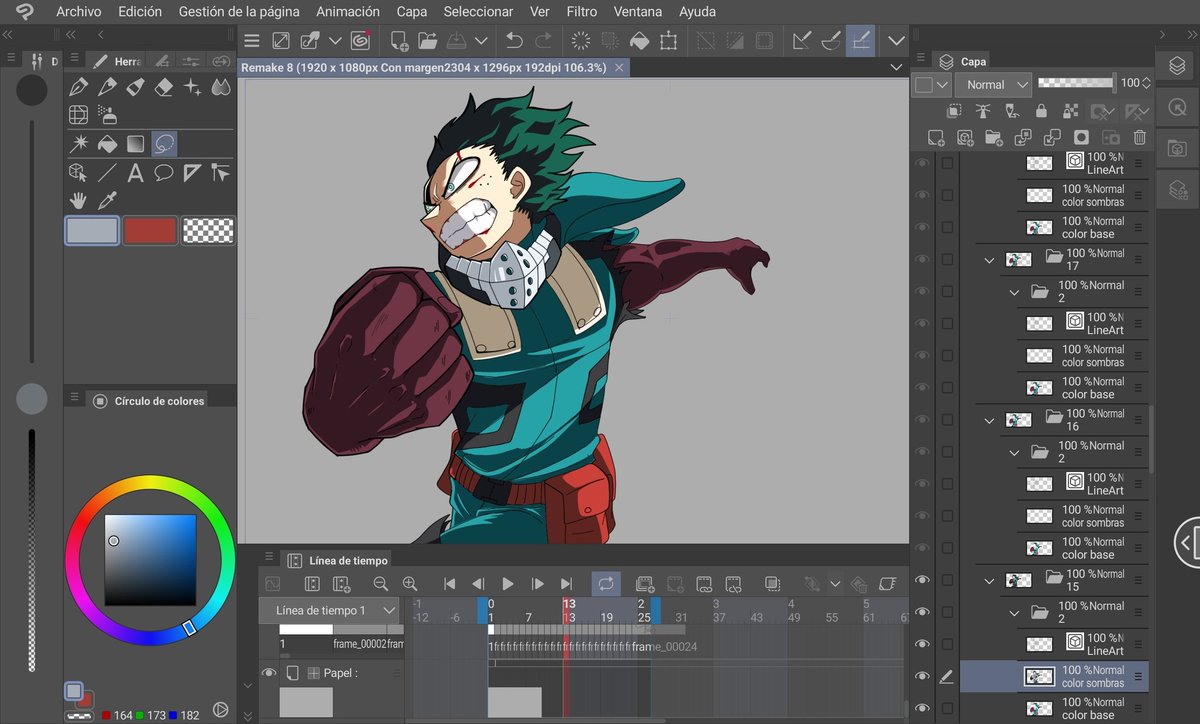This screenshot has height=724, width=1200.
Task: Toggle the Set as reference layer lighthouse icon
Action: 983,110
